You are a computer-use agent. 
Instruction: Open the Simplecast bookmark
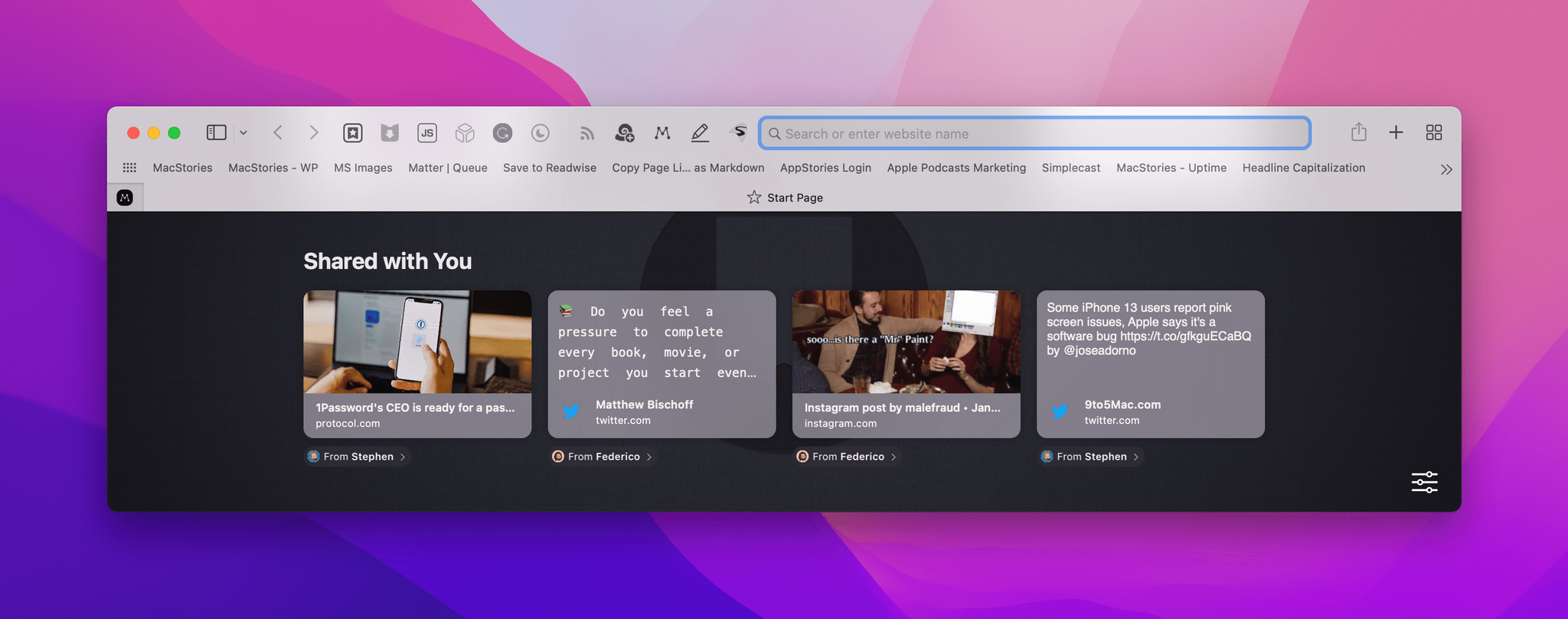click(x=1071, y=168)
